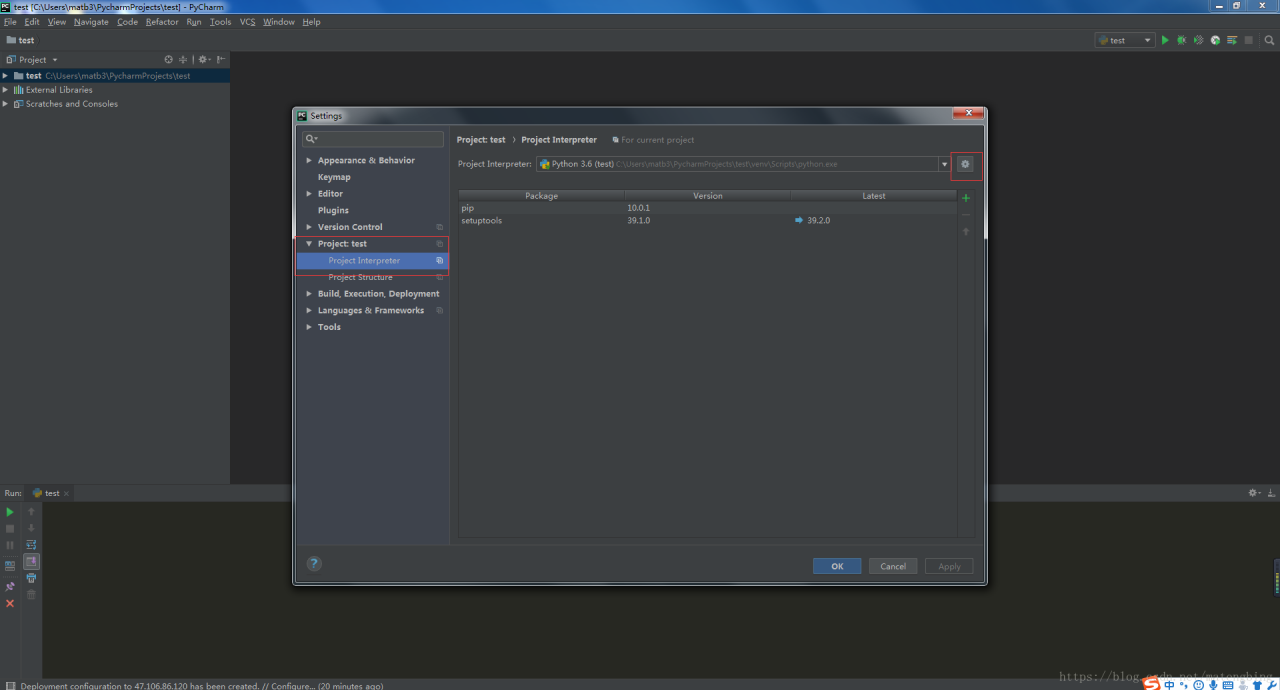Click OK in Settings dialog
The height and width of the screenshot is (690, 1280).
[837, 566]
